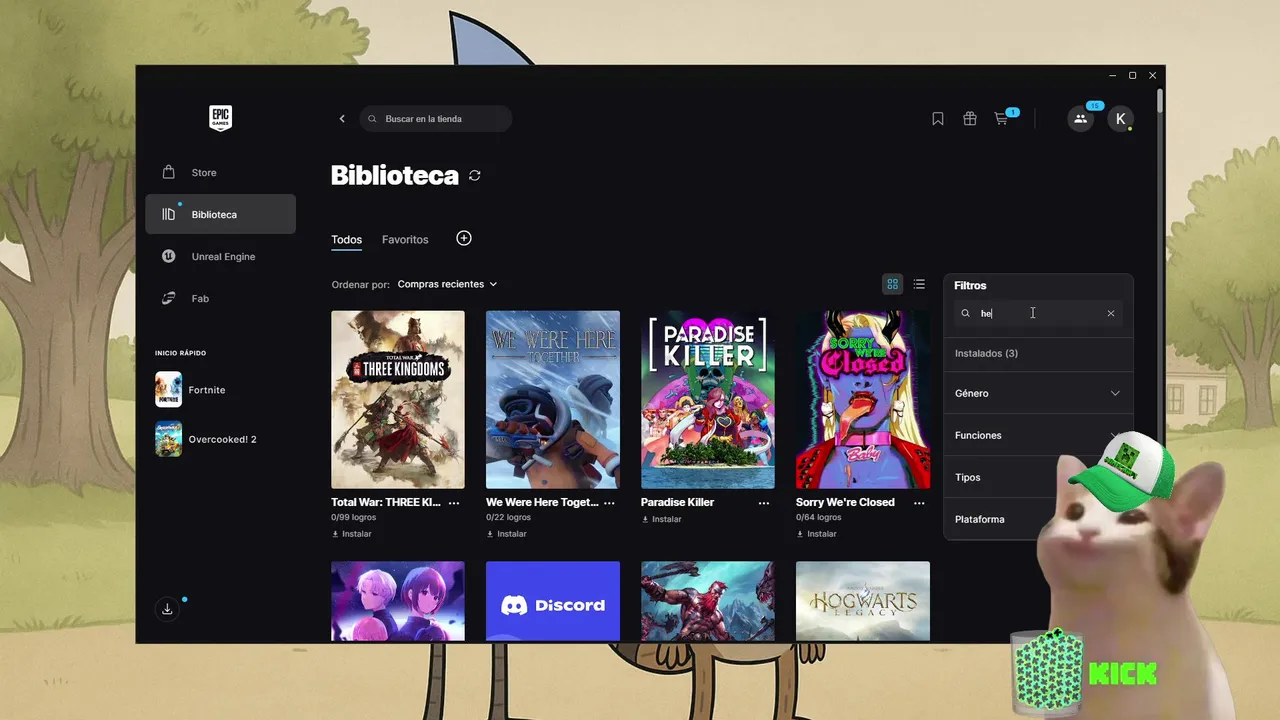
Task: Expand the Género filter
Action: pyautogui.click(x=1038, y=393)
